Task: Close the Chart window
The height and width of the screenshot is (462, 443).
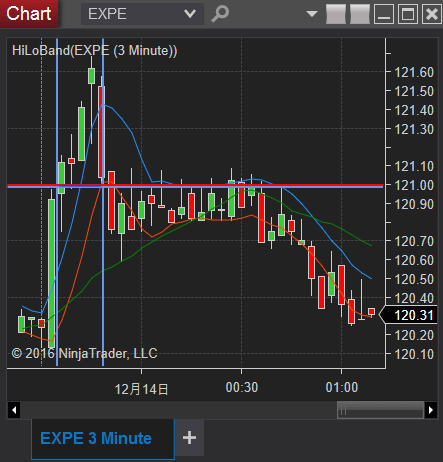Action: (432, 14)
